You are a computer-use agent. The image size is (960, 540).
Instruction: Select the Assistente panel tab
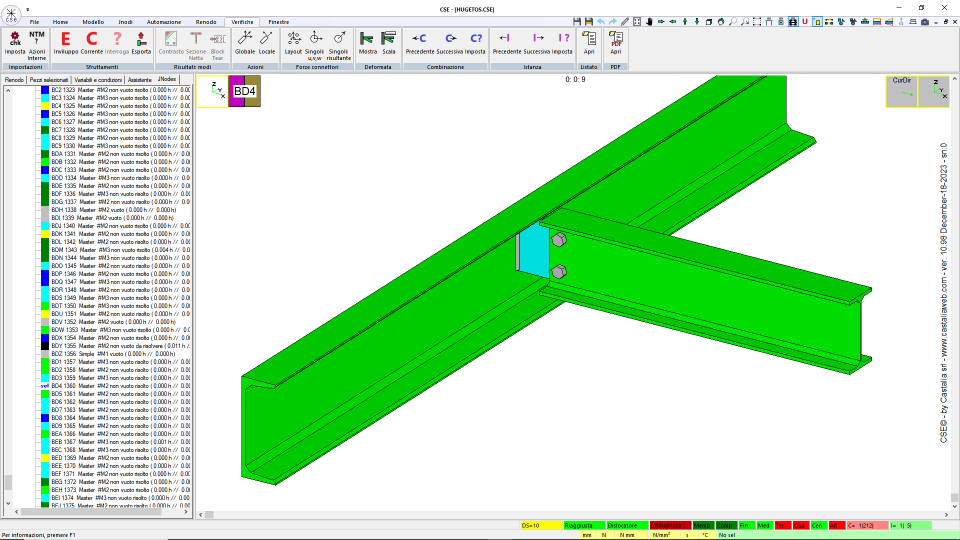pyautogui.click(x=140, y=80)
